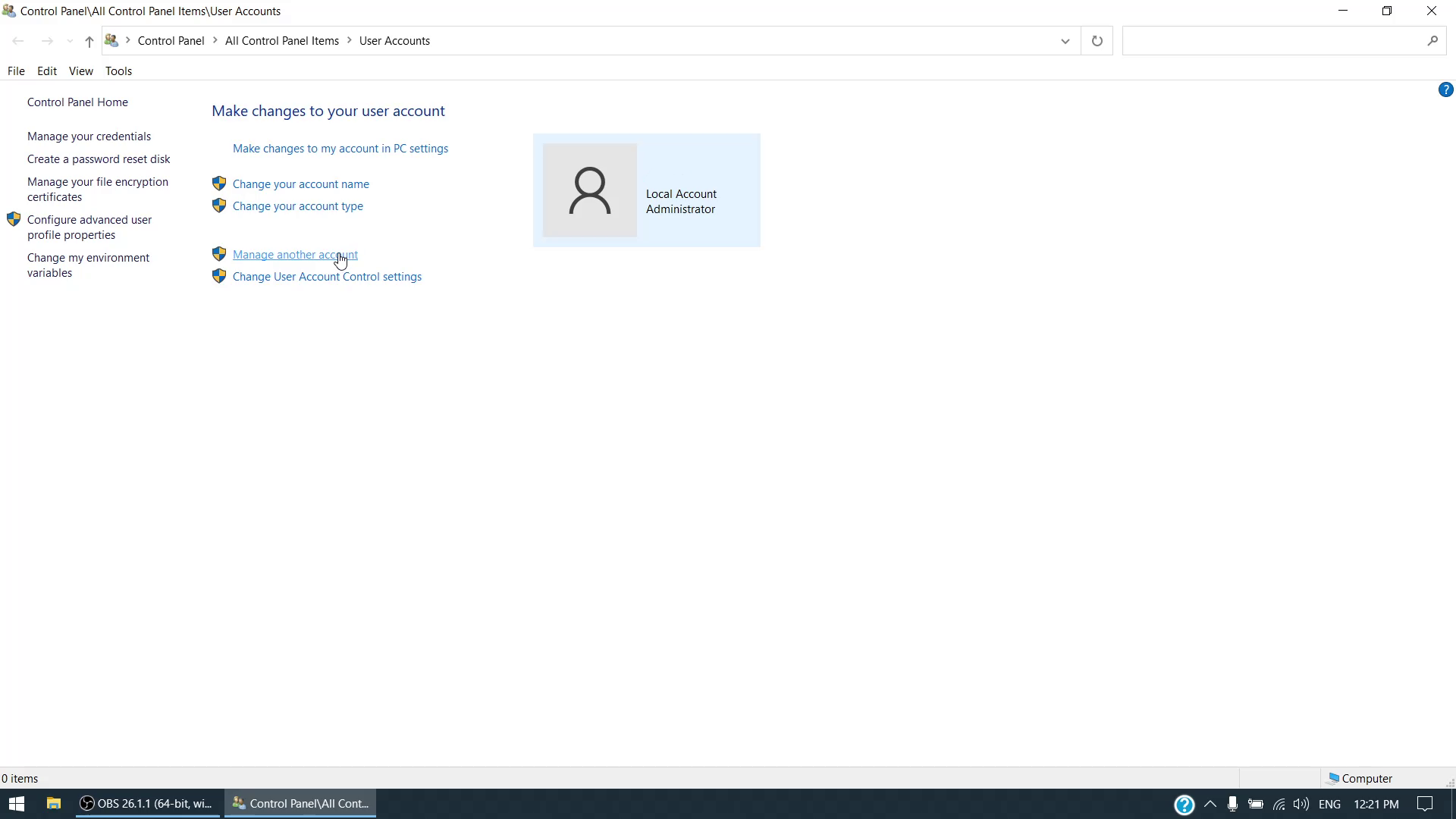Click Change User Account Control settings
The width and height of the screenshot is (1456, 819).
tap(327, 277)
